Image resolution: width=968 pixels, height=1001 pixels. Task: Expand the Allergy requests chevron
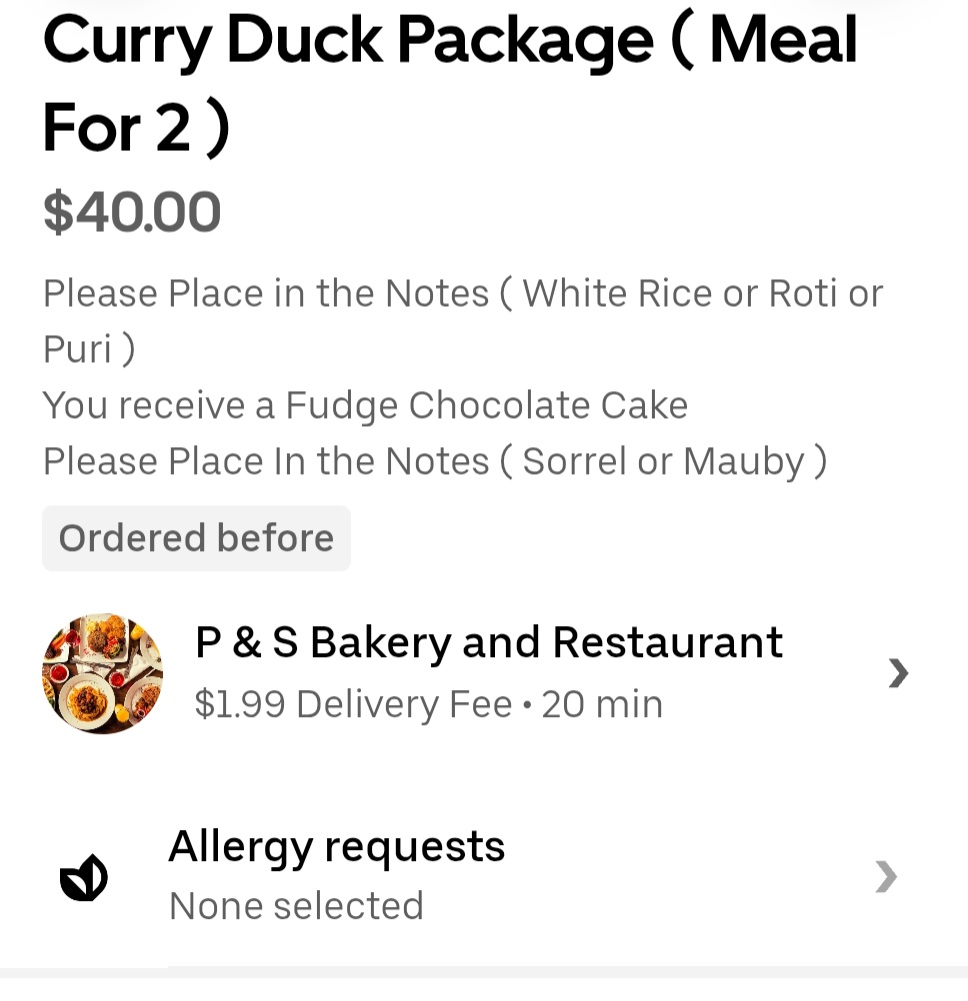click(886, 877)
